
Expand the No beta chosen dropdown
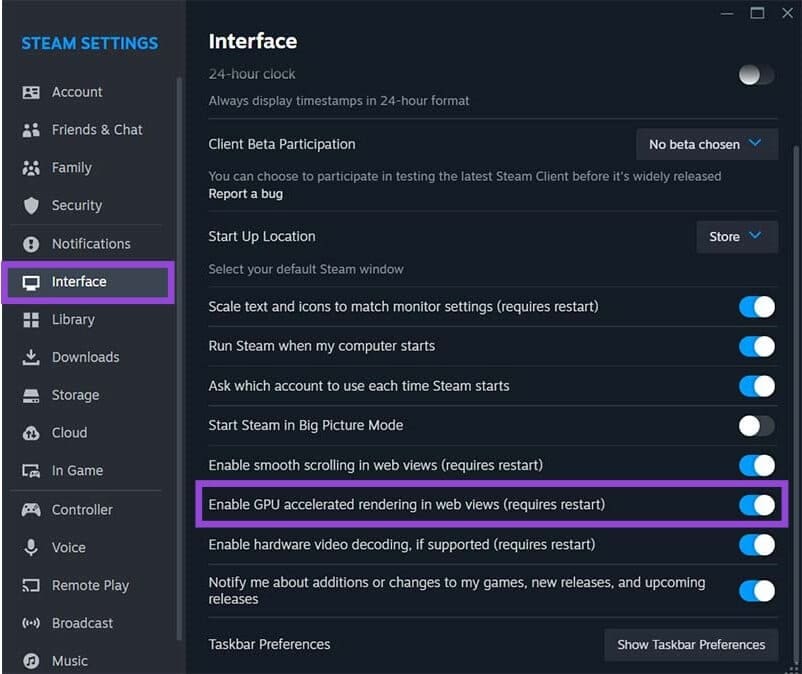coord(707,144)
